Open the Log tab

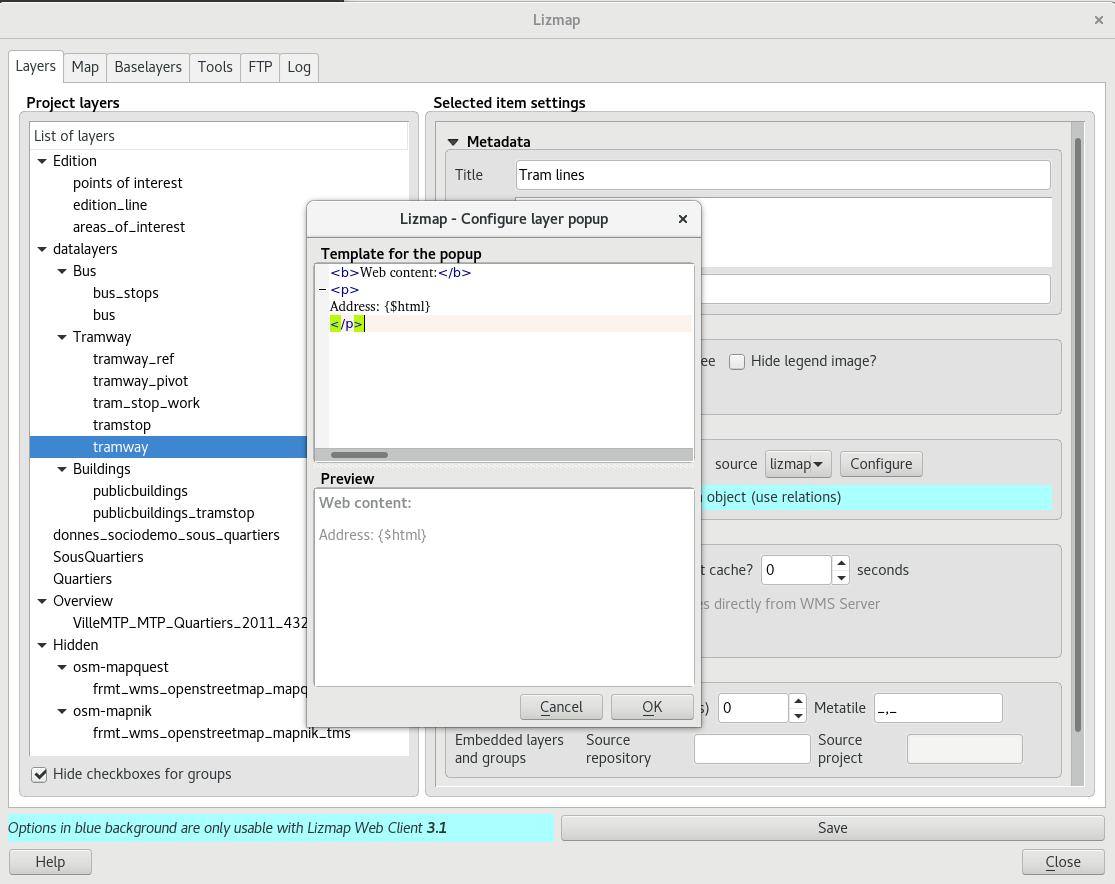tap(299, 68)
